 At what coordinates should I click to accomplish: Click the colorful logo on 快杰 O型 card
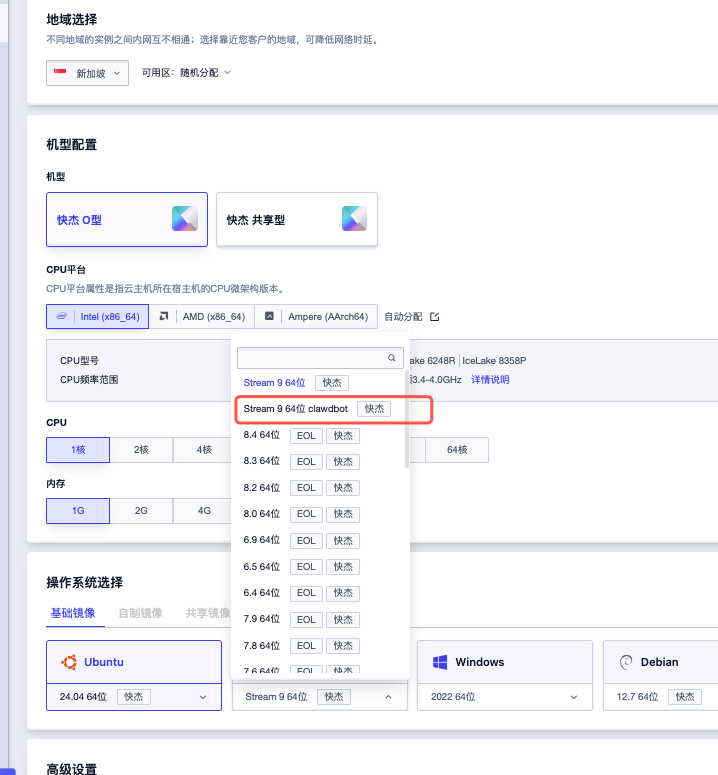[x=184, y=219]
